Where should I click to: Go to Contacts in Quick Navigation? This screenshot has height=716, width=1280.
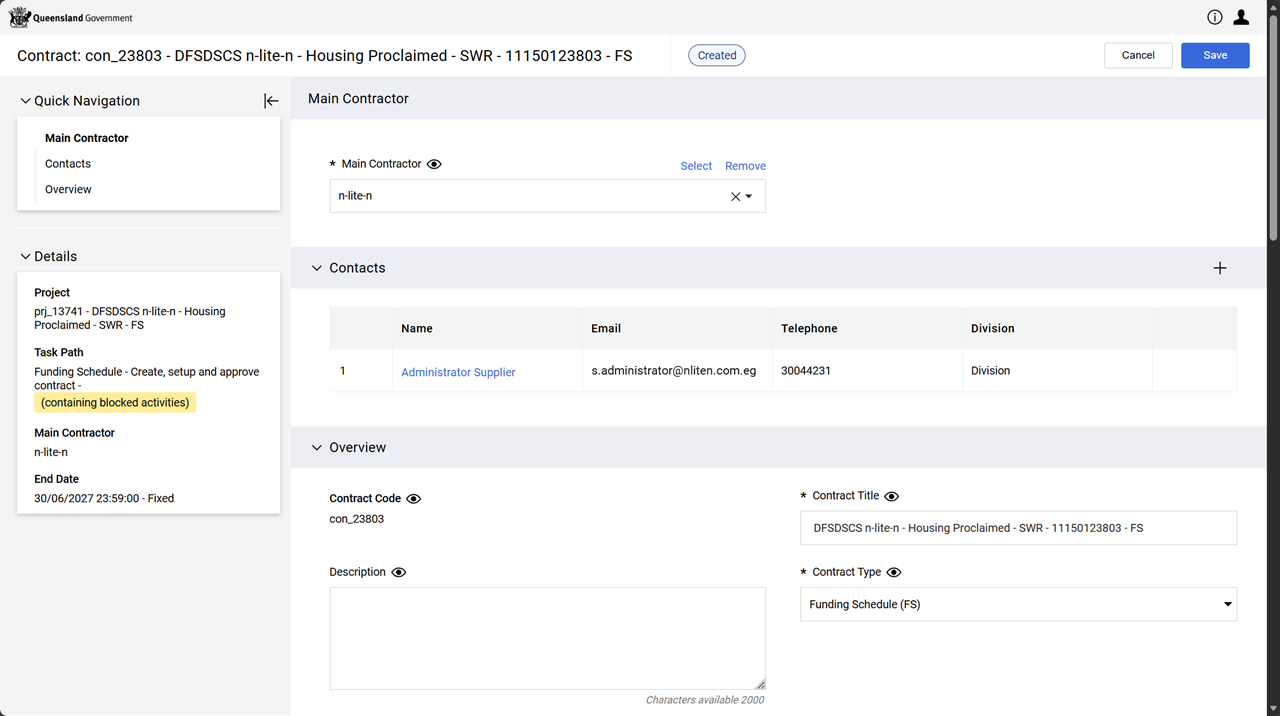pyautogui.click(x=68, y=164)
